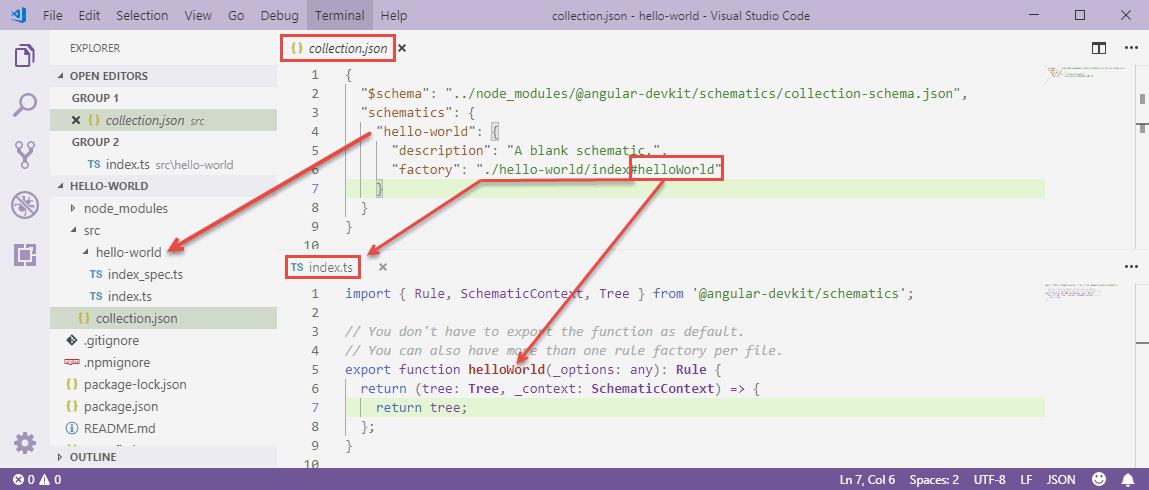Image resolution: width=1149 pixels, height=490 pixels.
Task: Open the Manage gear menu
Action: pyautogui.click(x=25, y=443)
